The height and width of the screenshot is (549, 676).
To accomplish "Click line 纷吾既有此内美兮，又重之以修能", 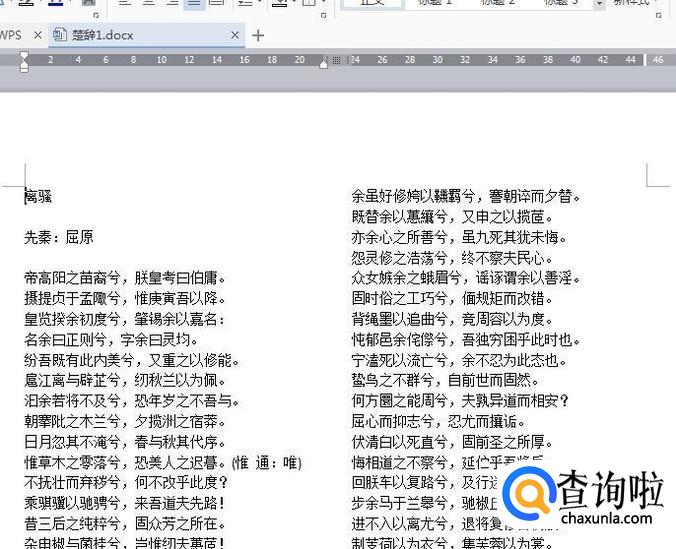I will 132,360.
